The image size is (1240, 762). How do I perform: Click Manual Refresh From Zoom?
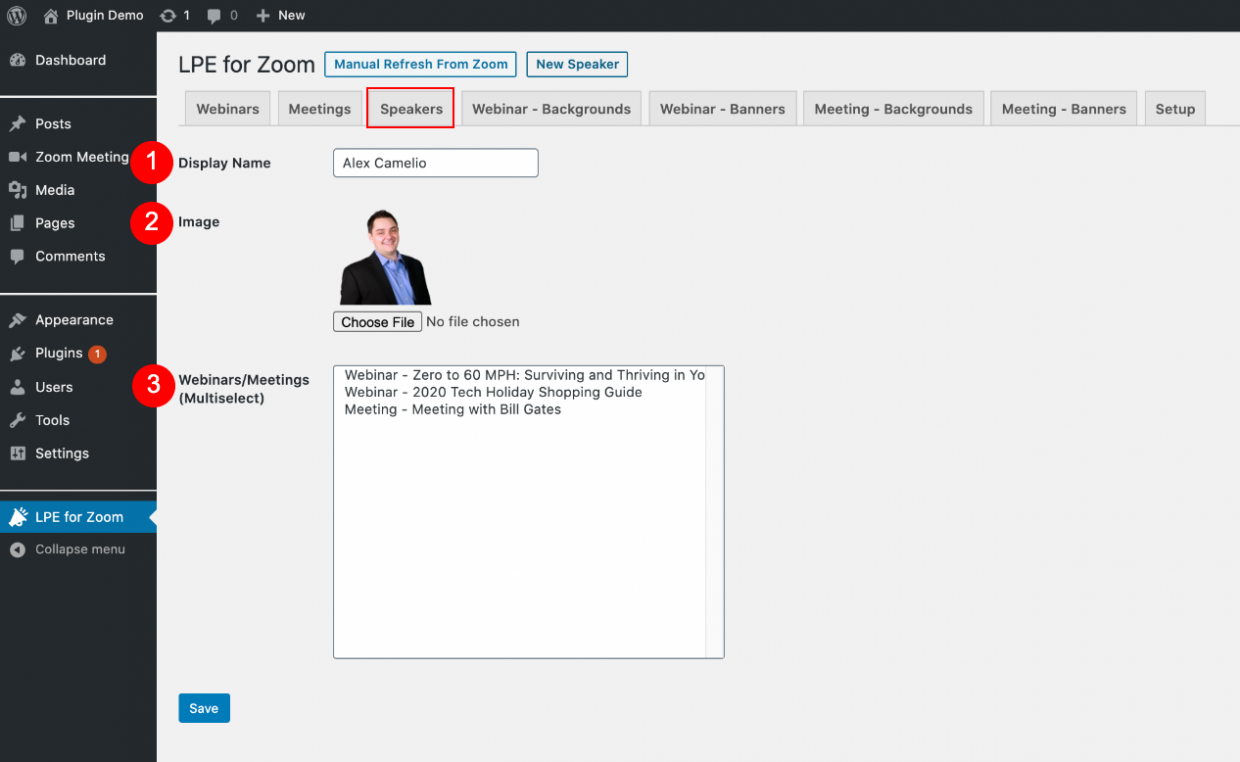[420, 64]
